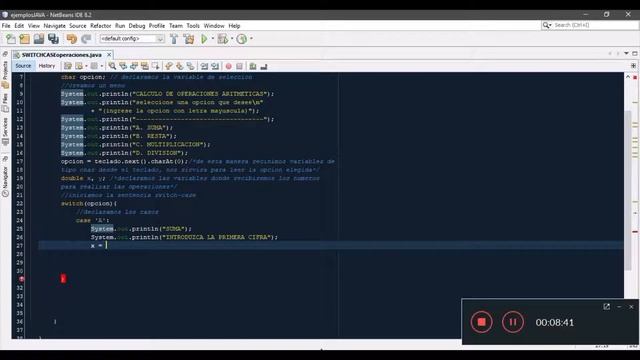
Task: Create a new file from toolbar
Action: coord(11,39)
